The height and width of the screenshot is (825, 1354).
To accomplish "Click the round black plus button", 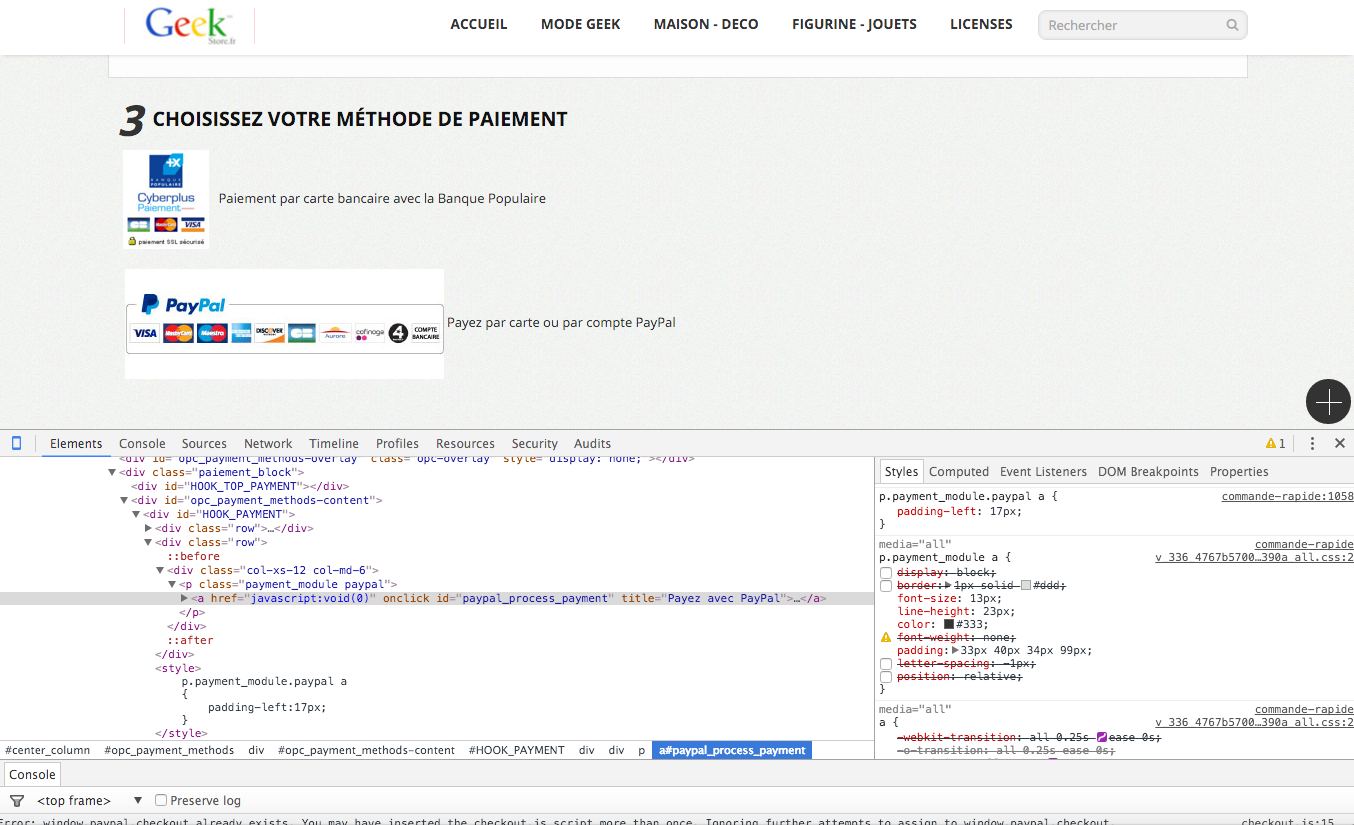I will coord(1328,402).
